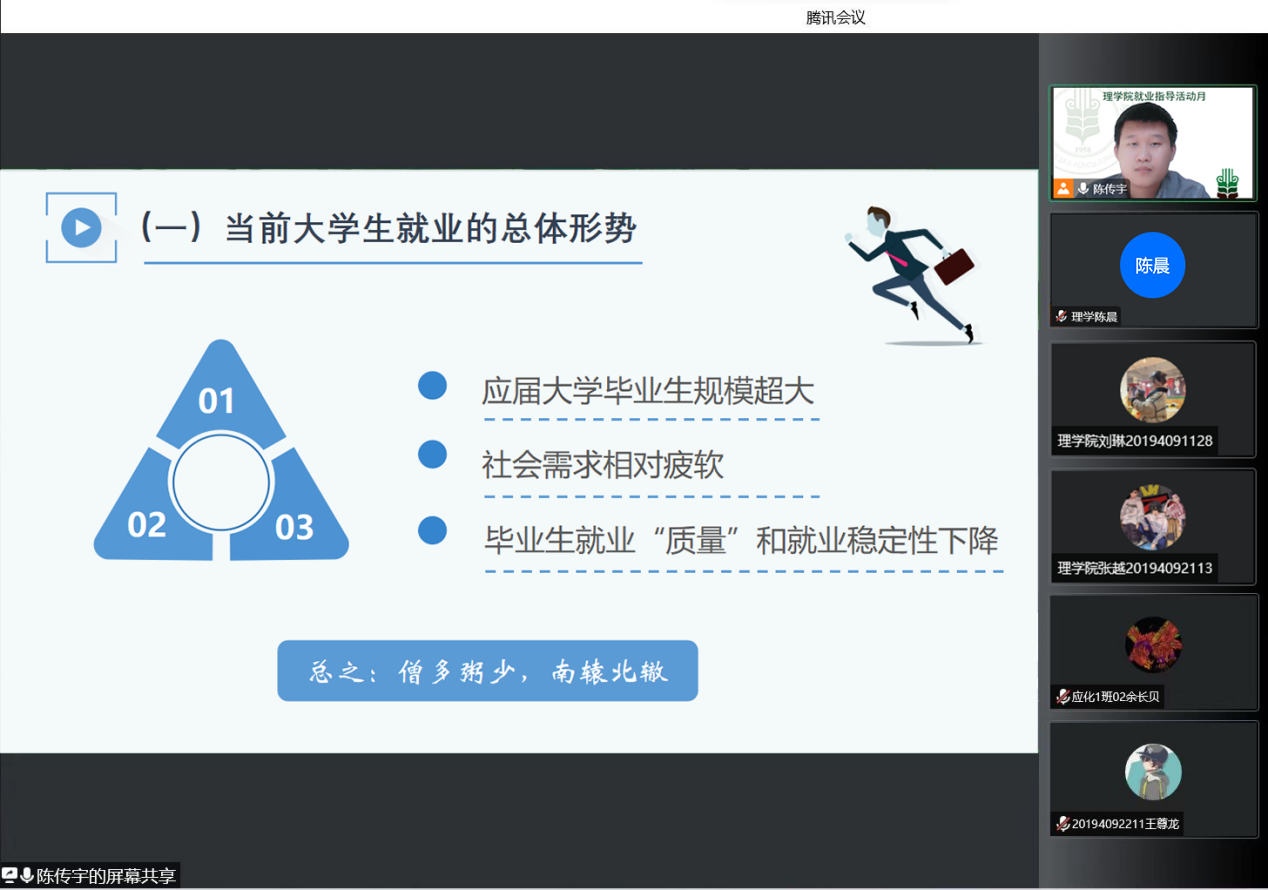Viewport: 1268px width, 890px height.
Task: Click the 应化1班02余长贝 avatar
Action: [x=1153, y=645]
